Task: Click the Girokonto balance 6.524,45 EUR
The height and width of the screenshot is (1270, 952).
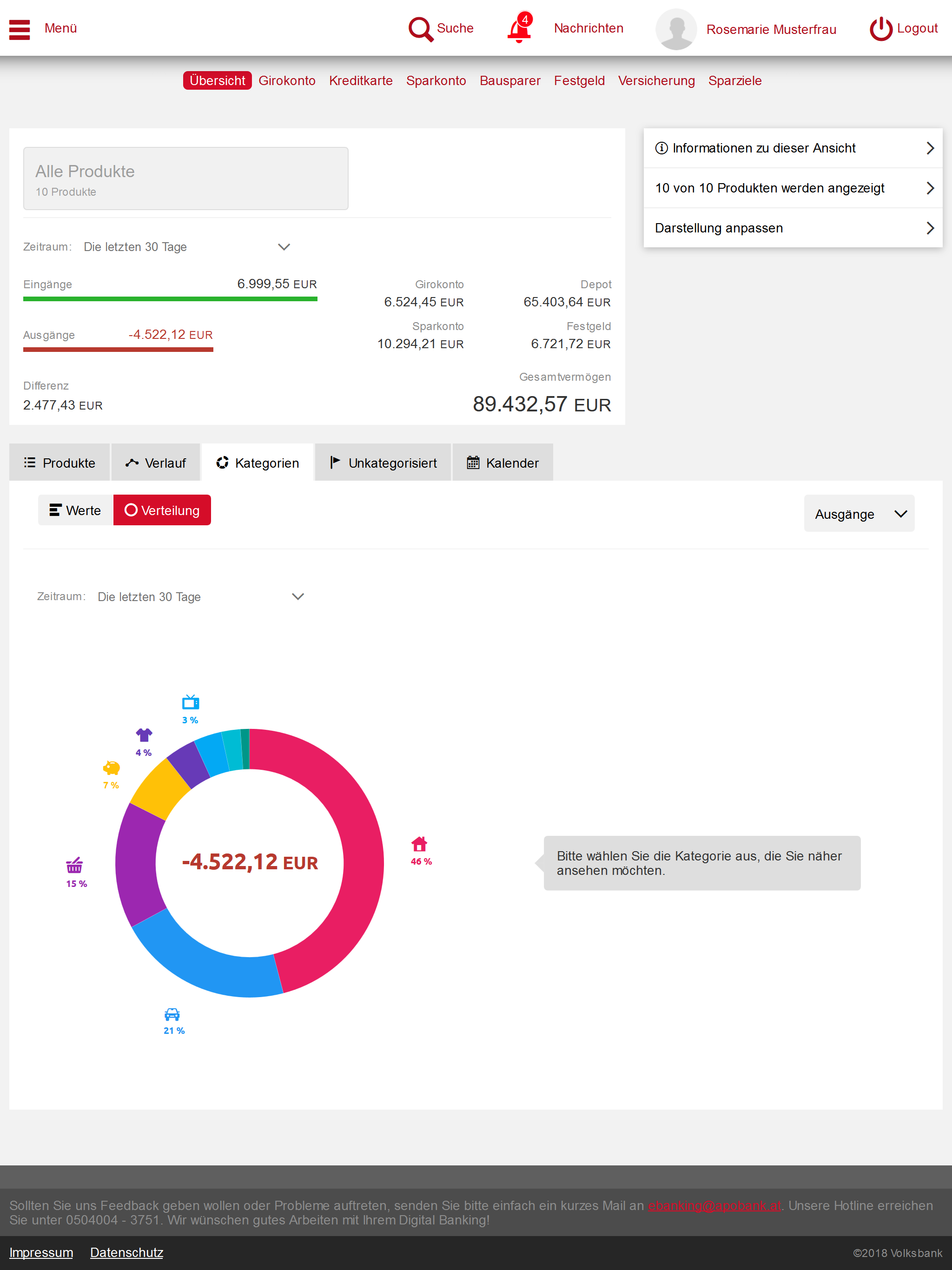Action: tap(424, 302)
